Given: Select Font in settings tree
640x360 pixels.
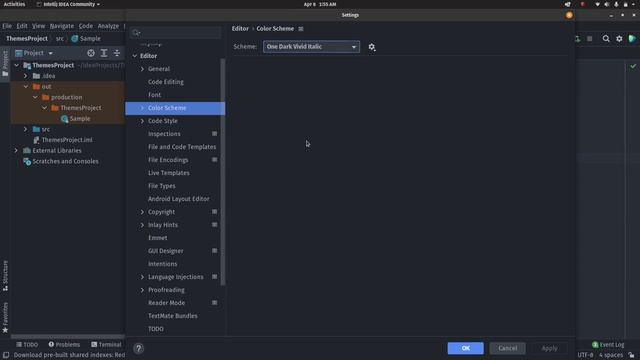Looking at the screenshot, I should tap(154, 95).
